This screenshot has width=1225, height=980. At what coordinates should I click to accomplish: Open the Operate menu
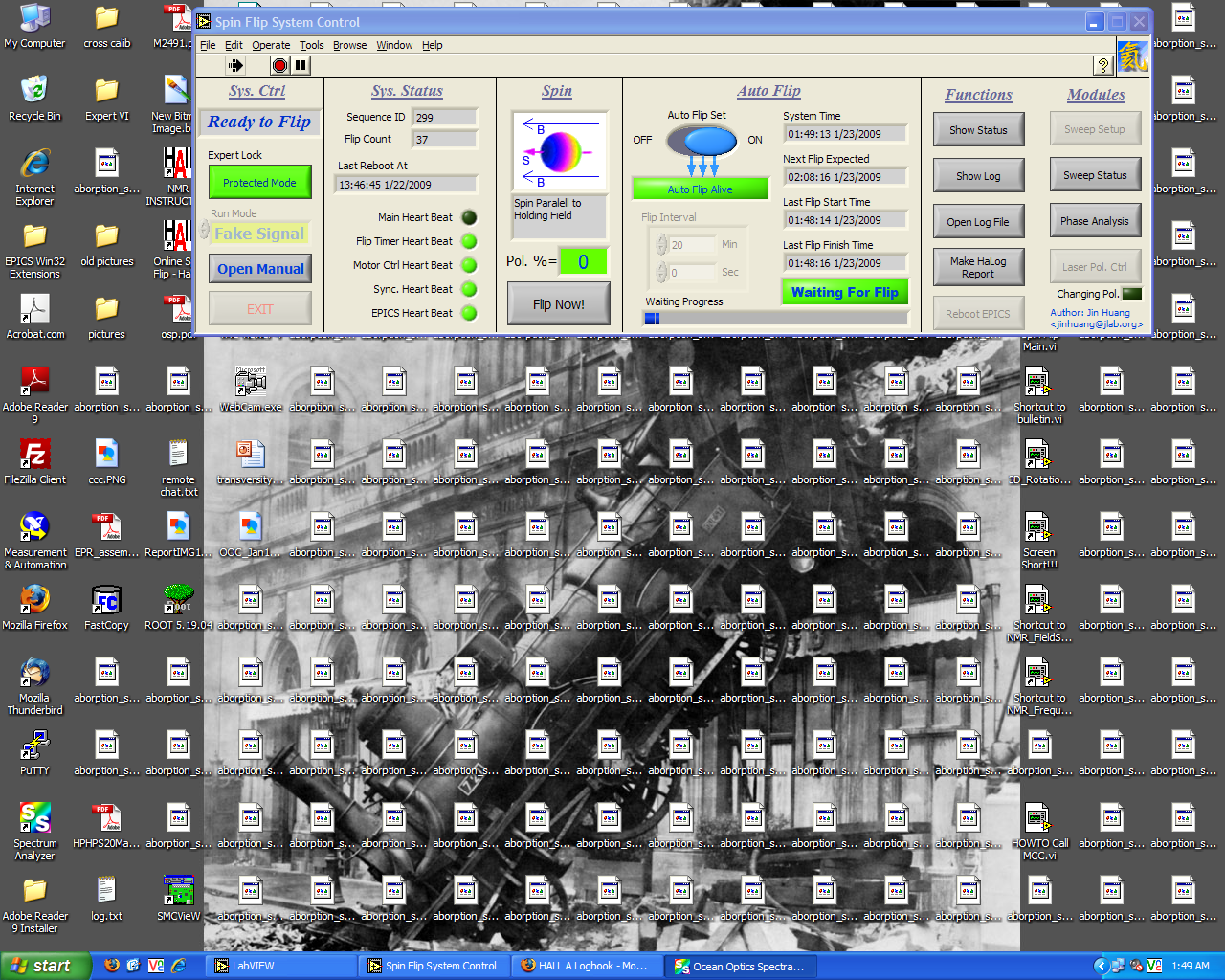coord(271,45)
